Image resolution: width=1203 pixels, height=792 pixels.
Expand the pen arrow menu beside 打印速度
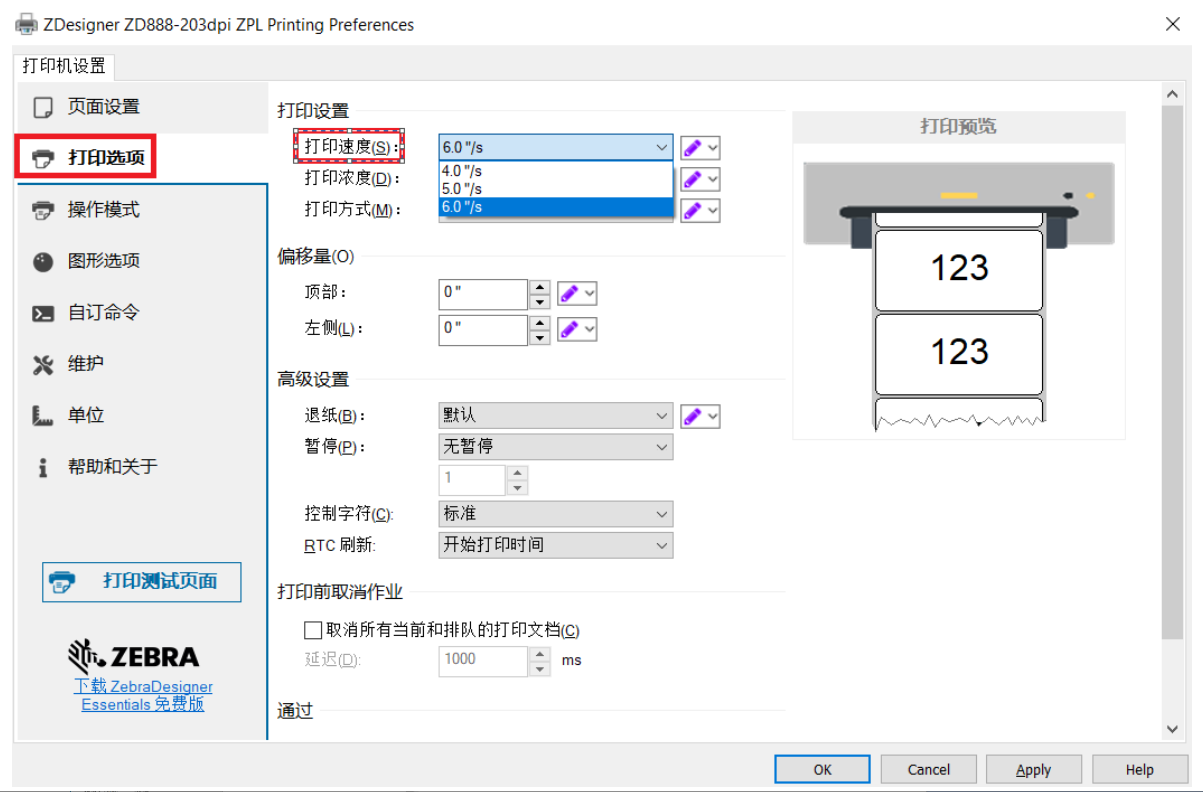(x=712, y=148)
